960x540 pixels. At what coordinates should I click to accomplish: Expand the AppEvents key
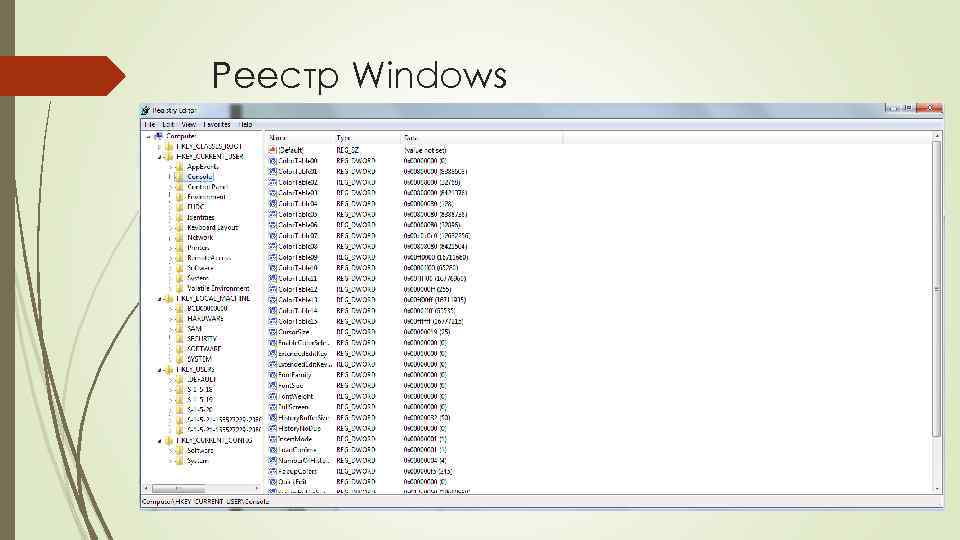click(170, 167)
